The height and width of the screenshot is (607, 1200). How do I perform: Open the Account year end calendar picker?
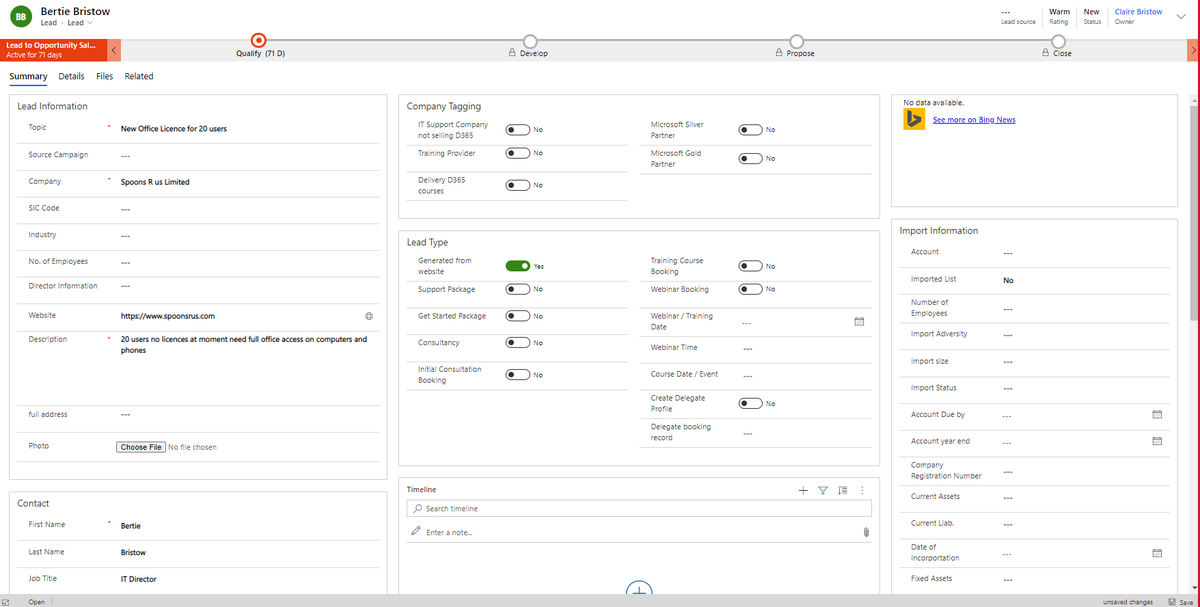(1157, 441)
